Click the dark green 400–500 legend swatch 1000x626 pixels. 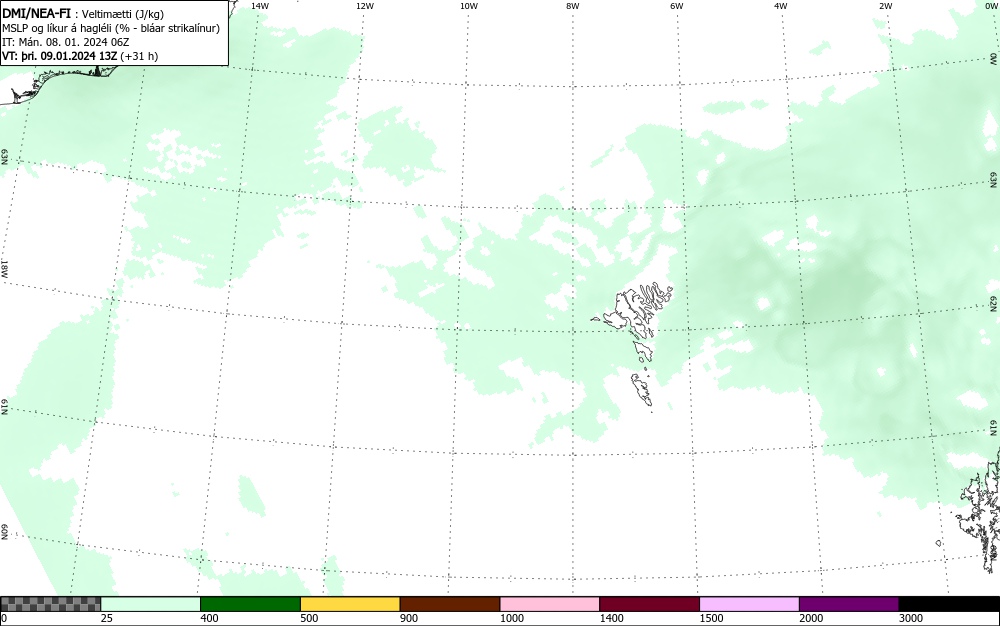pyautogui.click(x=250, y=604)
